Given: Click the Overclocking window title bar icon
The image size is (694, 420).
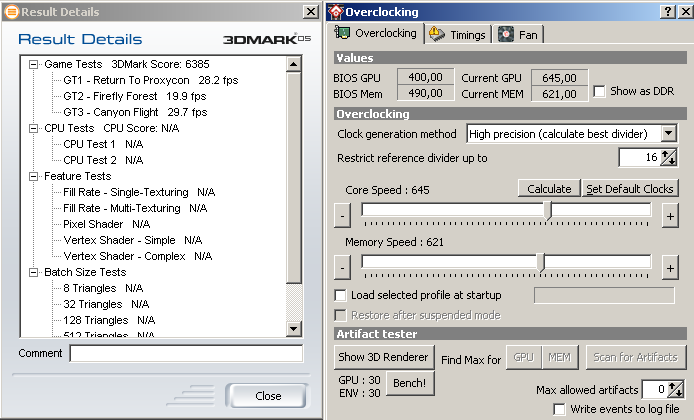Looking at the screenshot, I should pyautogui.click(x=336, y=12).
